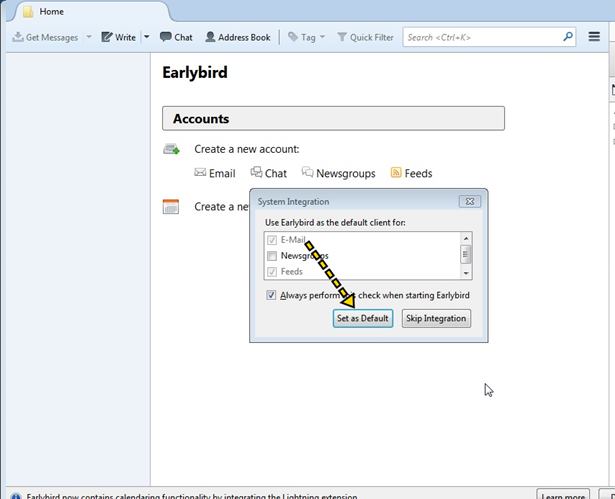Close the System Integration dialog

[x=469, y=201]
